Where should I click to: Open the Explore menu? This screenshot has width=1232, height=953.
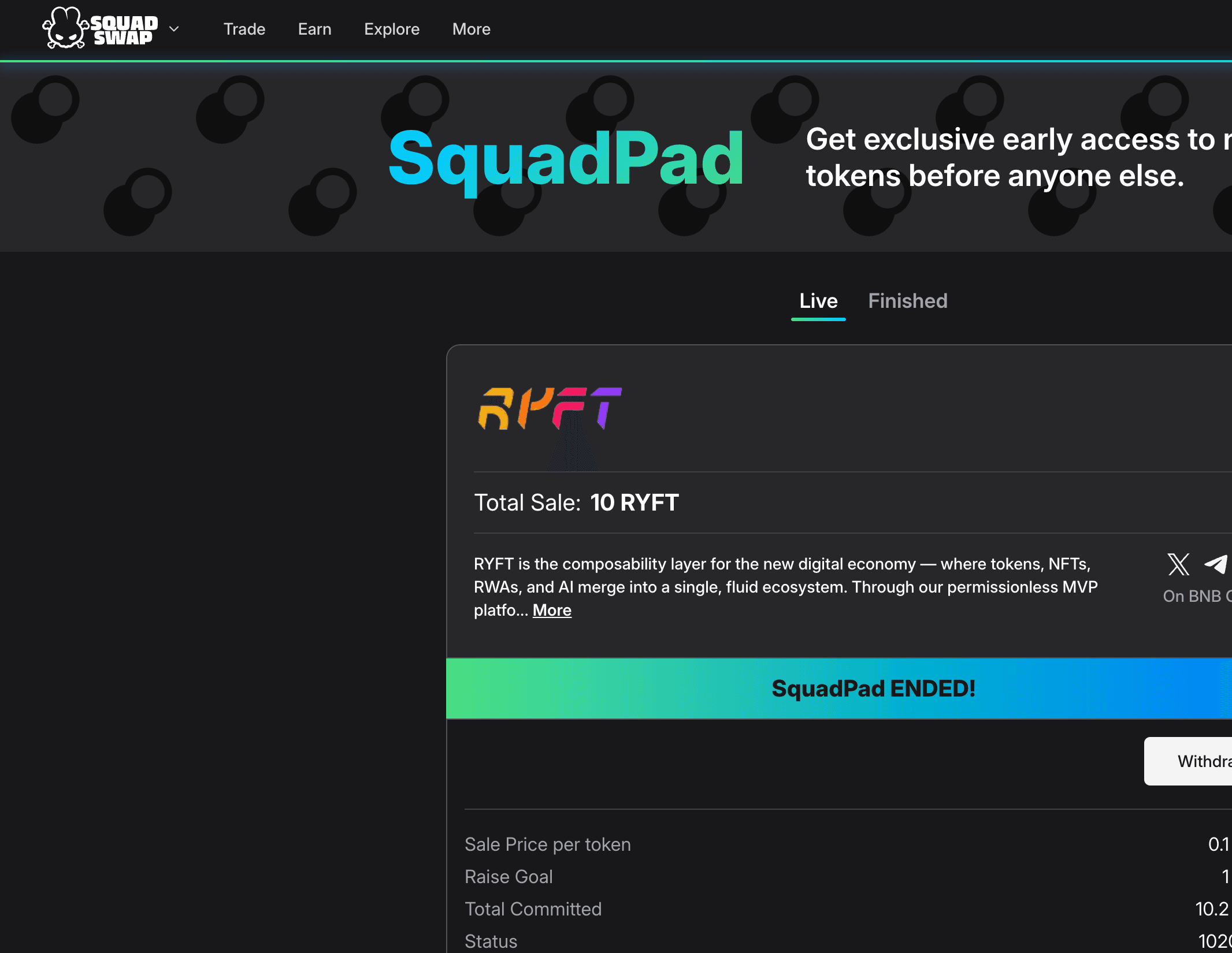pos(392,29)
